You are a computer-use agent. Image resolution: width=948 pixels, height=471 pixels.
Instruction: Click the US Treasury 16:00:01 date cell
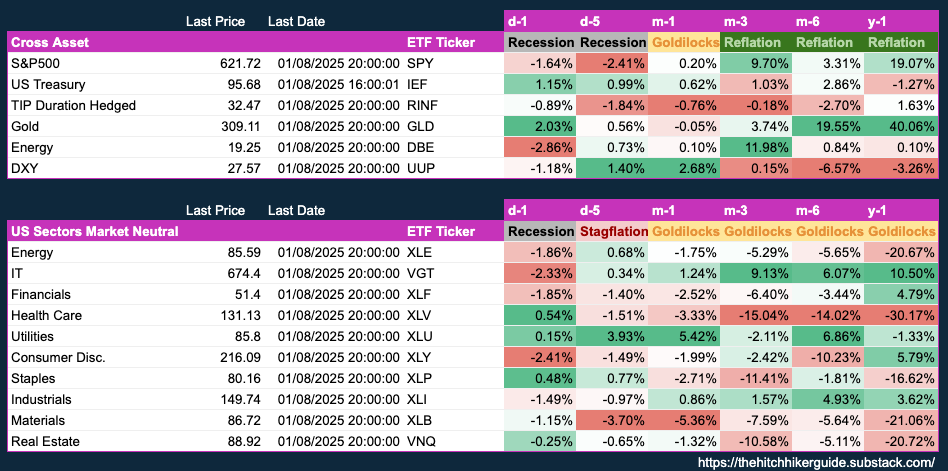(340, 84)
